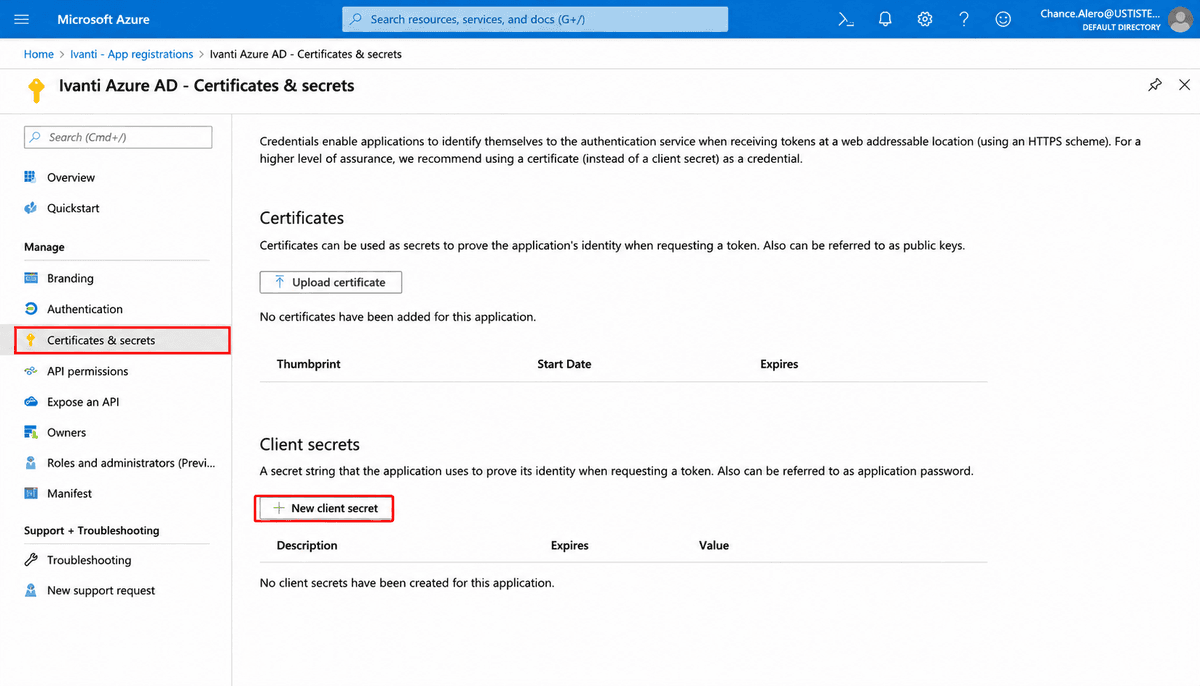The image size is (1200, 686).
Task: Click the Microsoft Azure brand link
Action: tap(103, 19)
